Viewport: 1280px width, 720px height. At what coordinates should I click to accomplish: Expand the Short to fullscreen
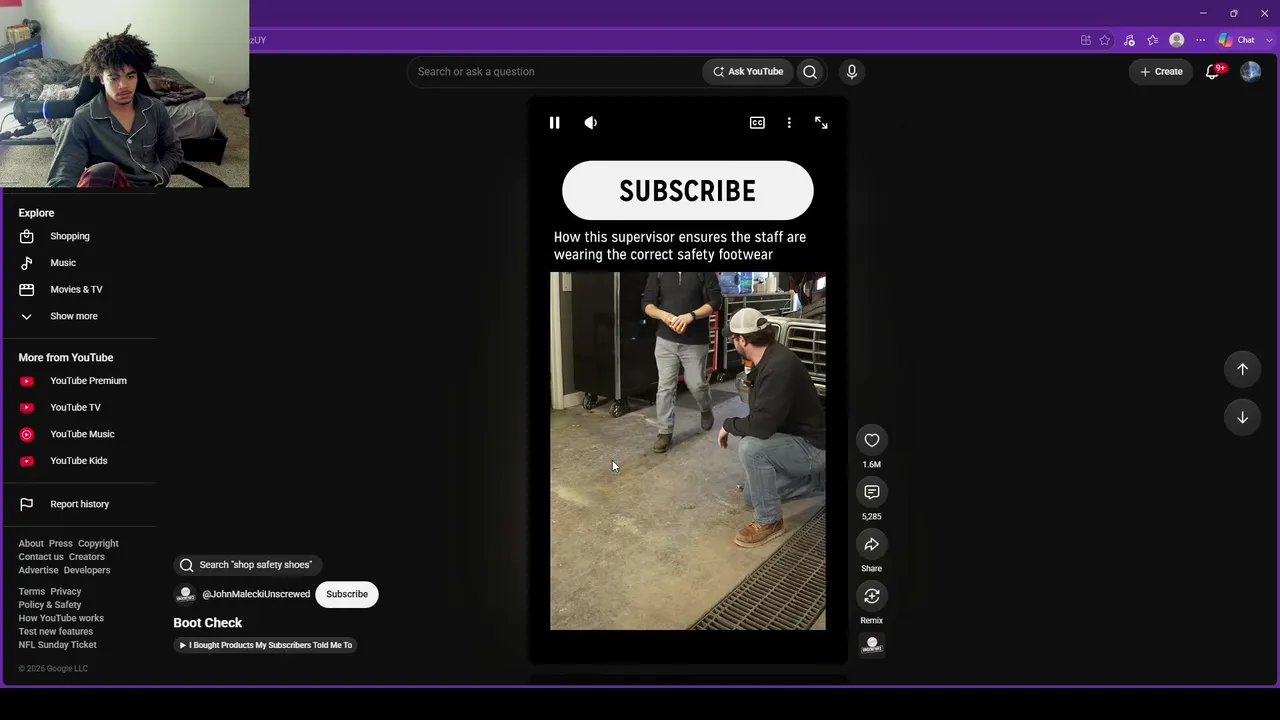click(821, 123)
